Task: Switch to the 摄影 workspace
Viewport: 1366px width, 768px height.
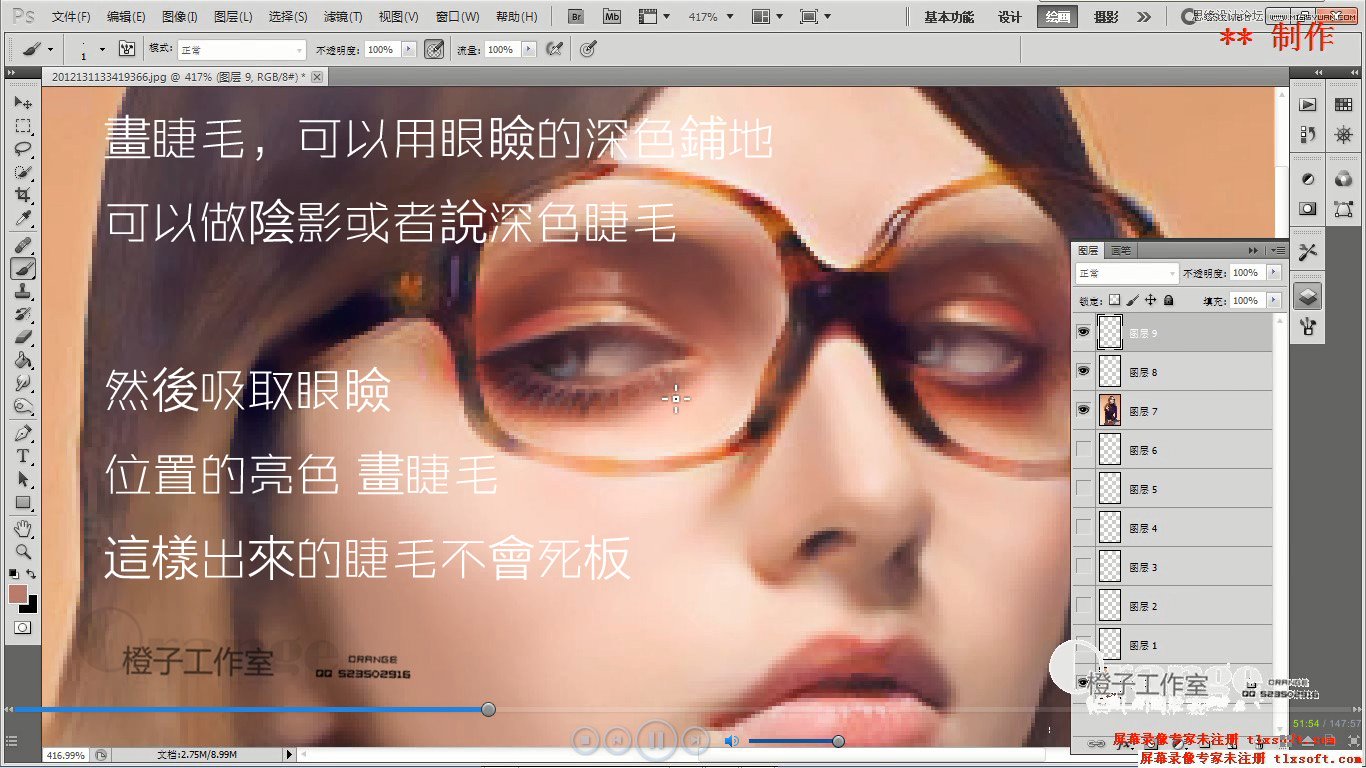Action: (1106, 17)
